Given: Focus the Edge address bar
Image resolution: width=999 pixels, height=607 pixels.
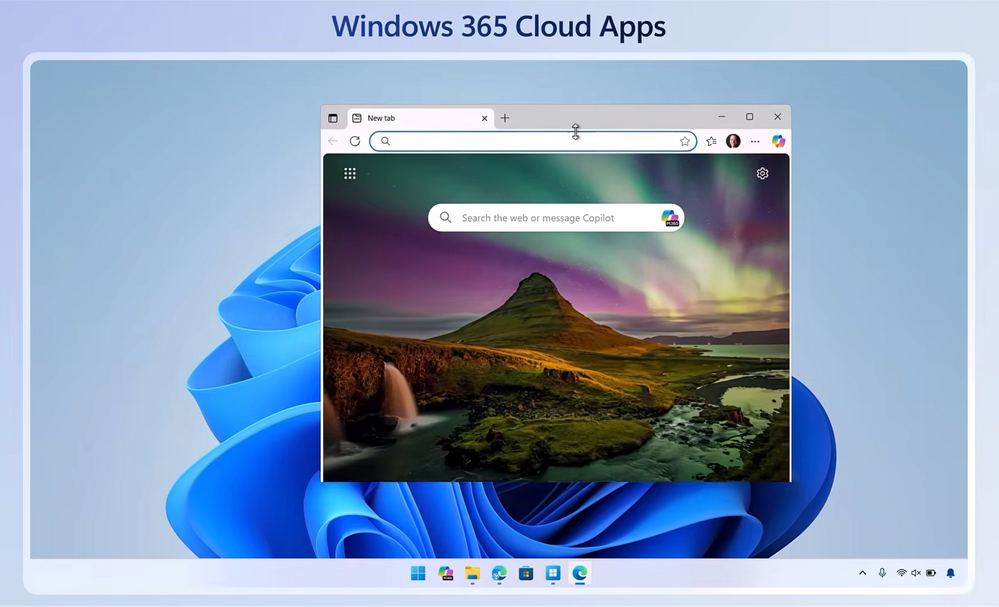Looking at the screenshot, I should 533,141.
